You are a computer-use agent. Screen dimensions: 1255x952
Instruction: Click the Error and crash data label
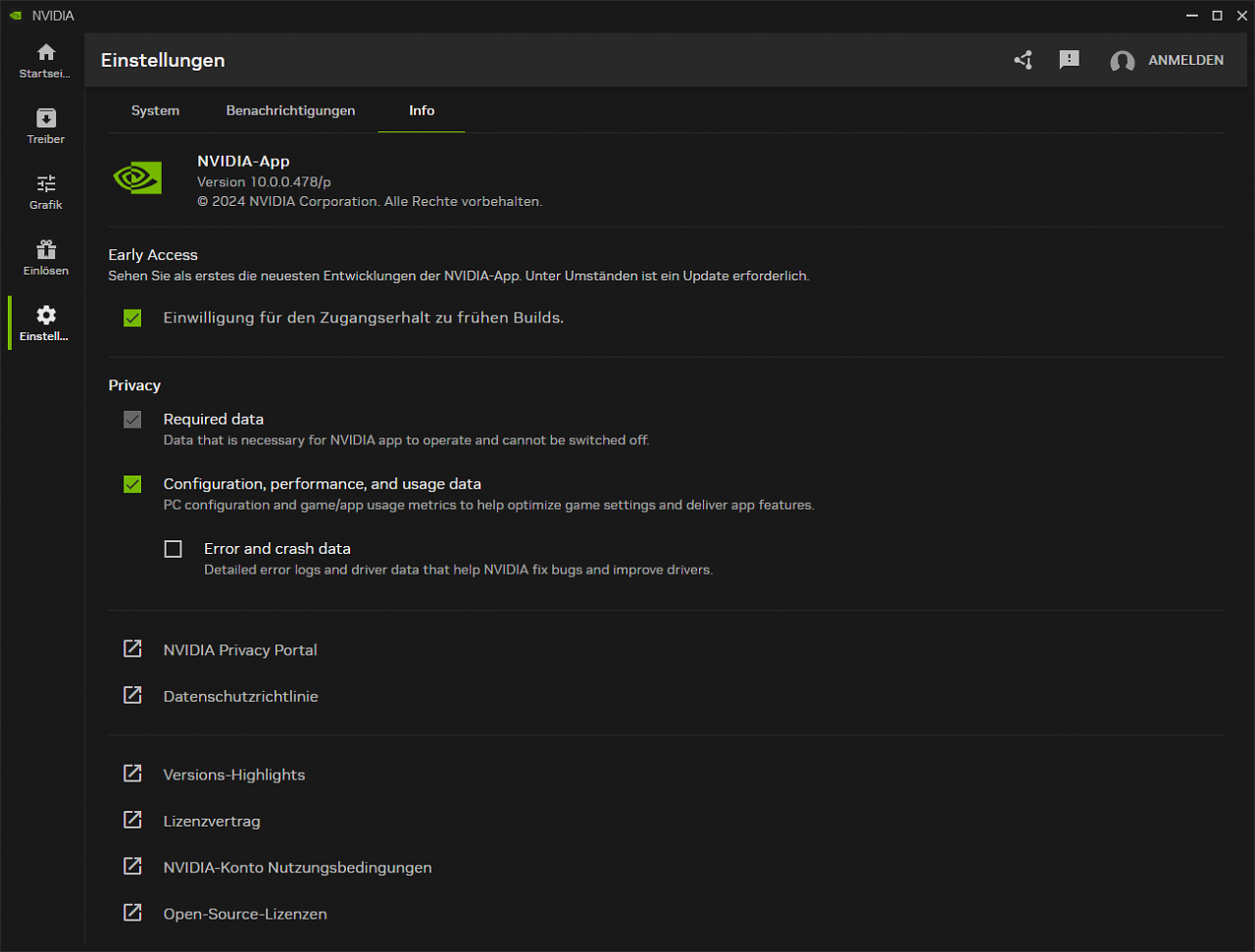pyautogui.click(x=277, y=549)
